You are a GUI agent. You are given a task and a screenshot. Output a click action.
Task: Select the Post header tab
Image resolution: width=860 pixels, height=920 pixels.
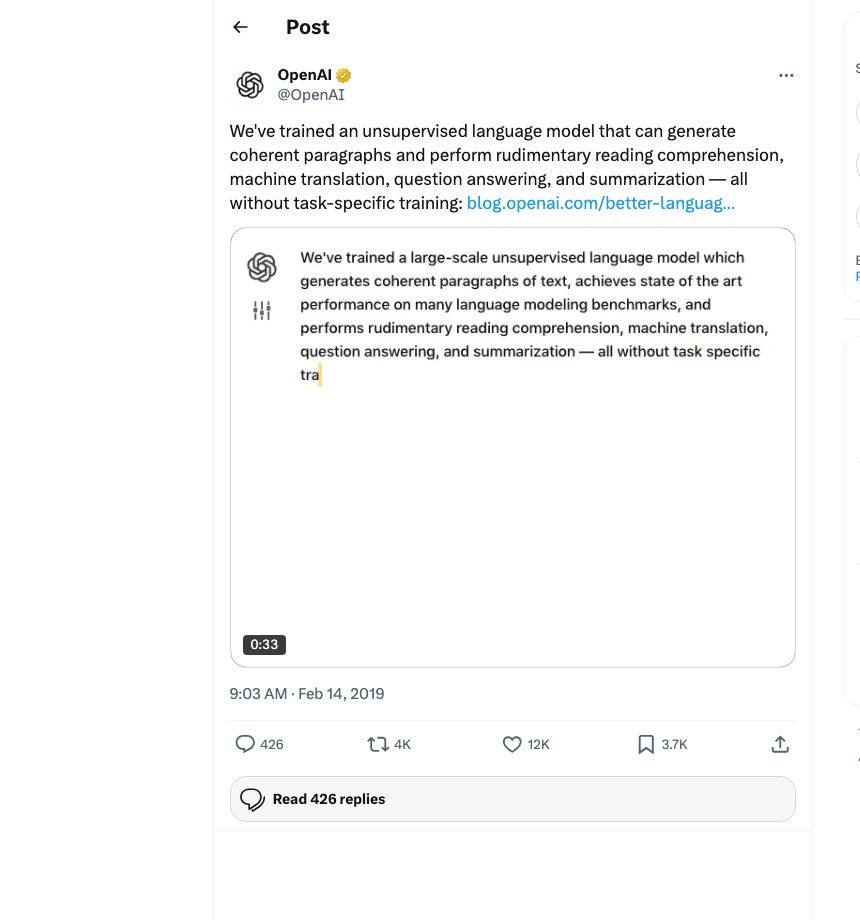click(x=307, y=27)
